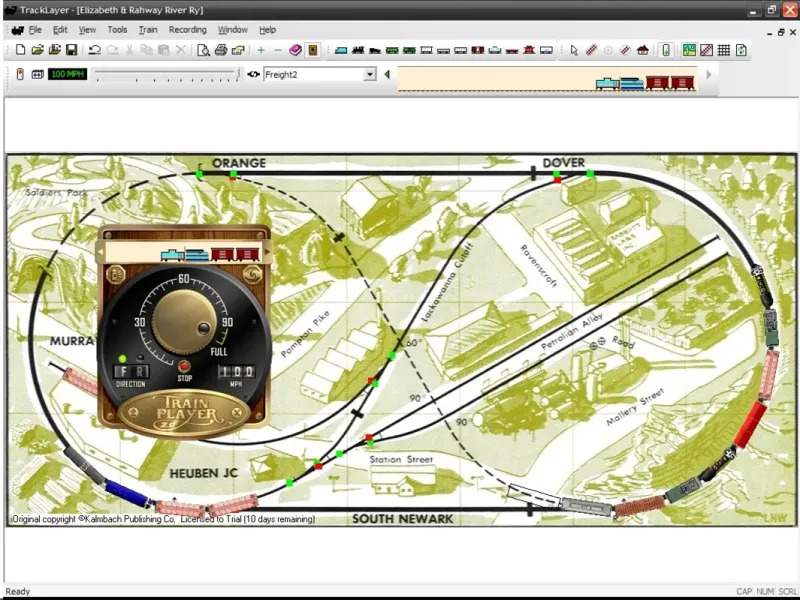The width and height of the screenshot is (800, 600).
Task: Toggle the scenery background view icon
Action: [x=689, y=50]
